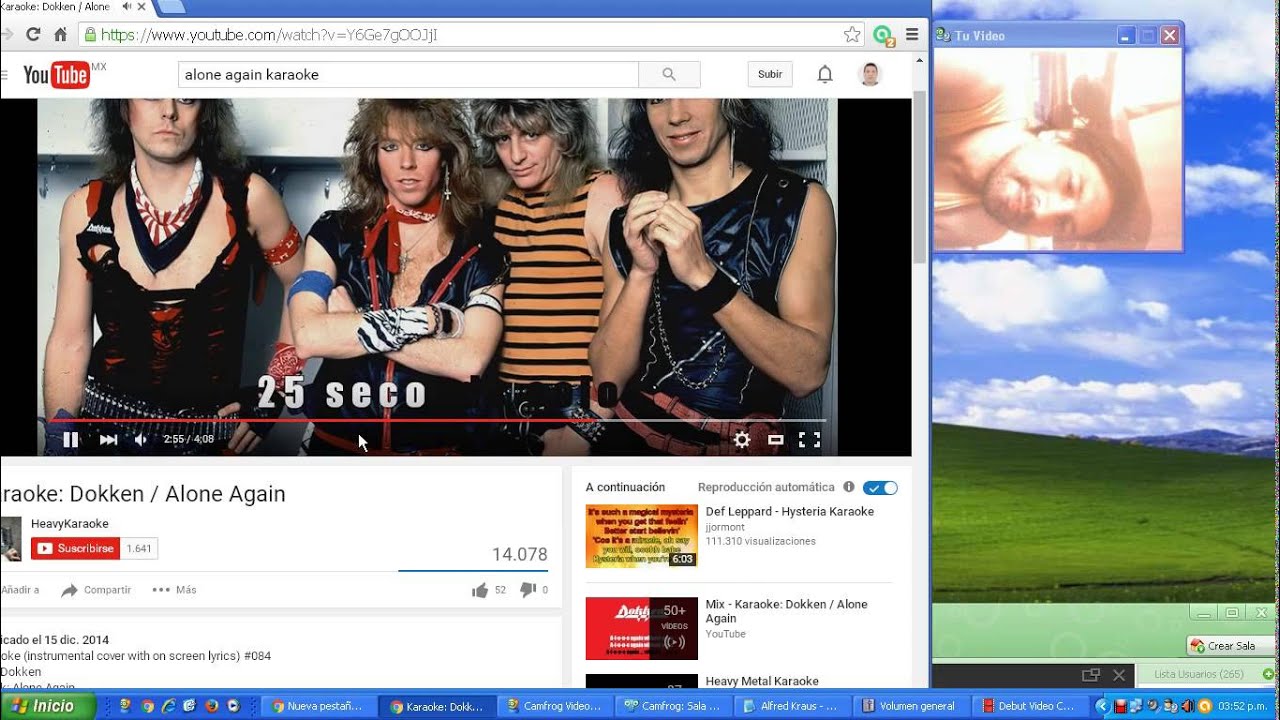Viewport: 1280px width, 720px height.
Task: Enter fullscreen video mode
Action: tap(809, 439)
